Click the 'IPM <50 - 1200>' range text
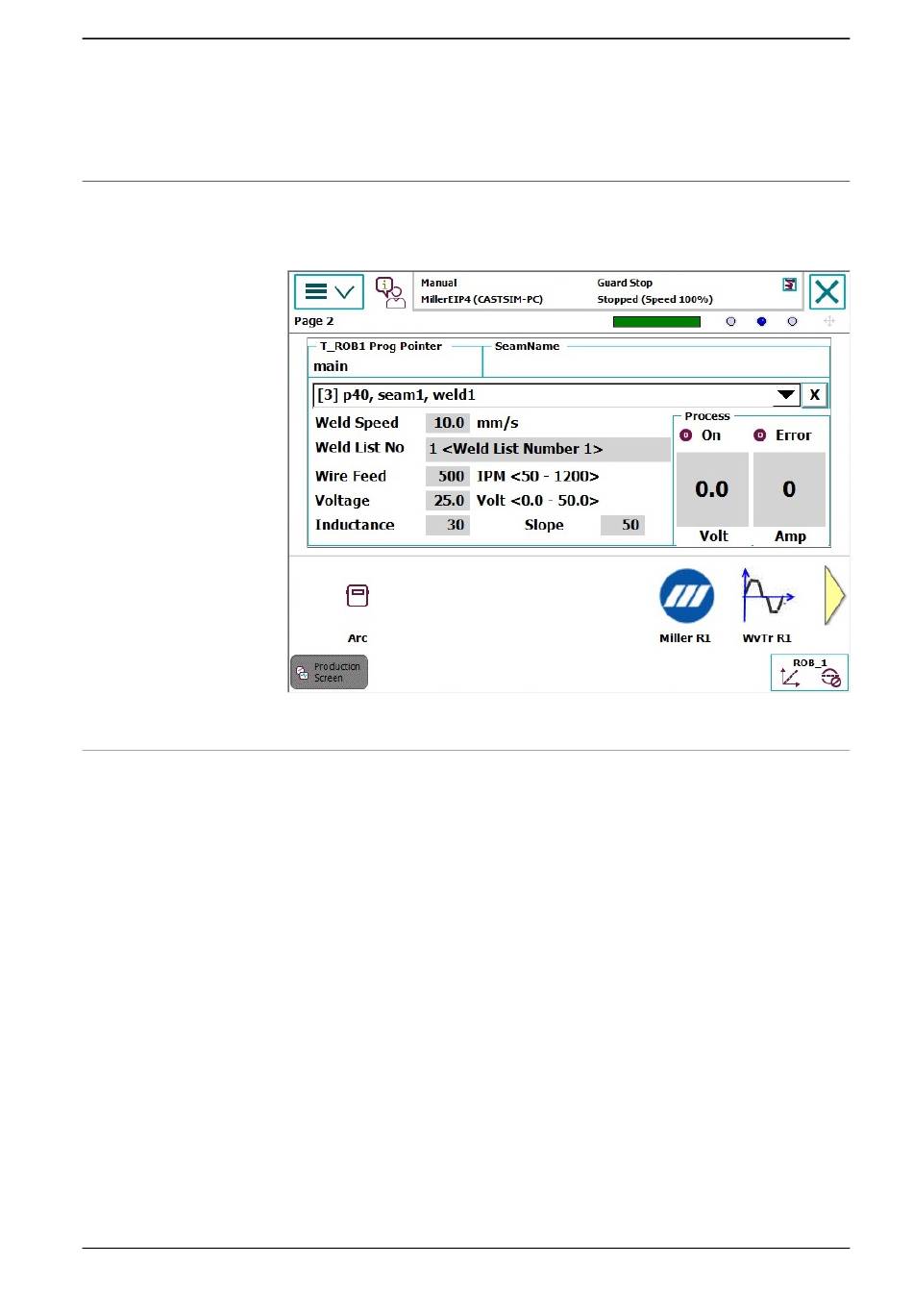Viewport: 913px width, 1316px height. [538, 476]
